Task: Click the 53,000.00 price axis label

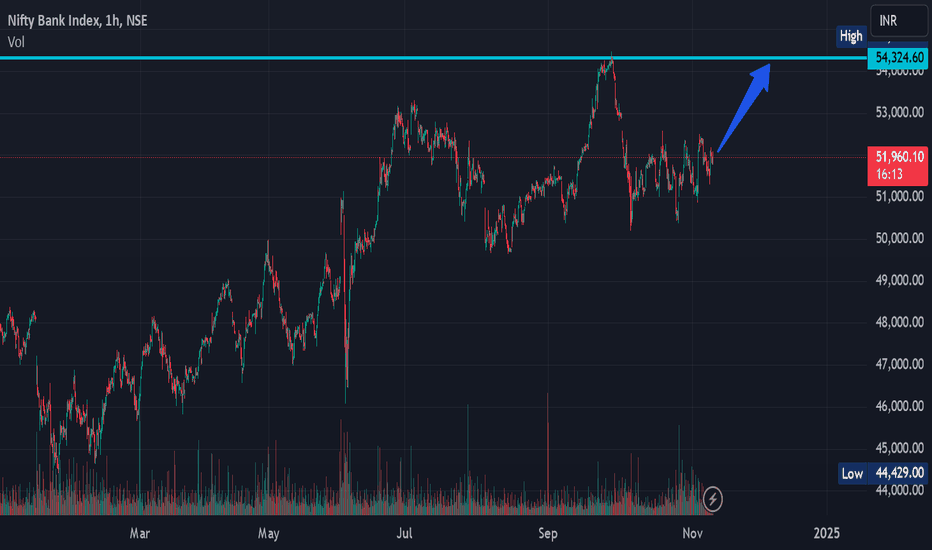Action: [899, 112]
